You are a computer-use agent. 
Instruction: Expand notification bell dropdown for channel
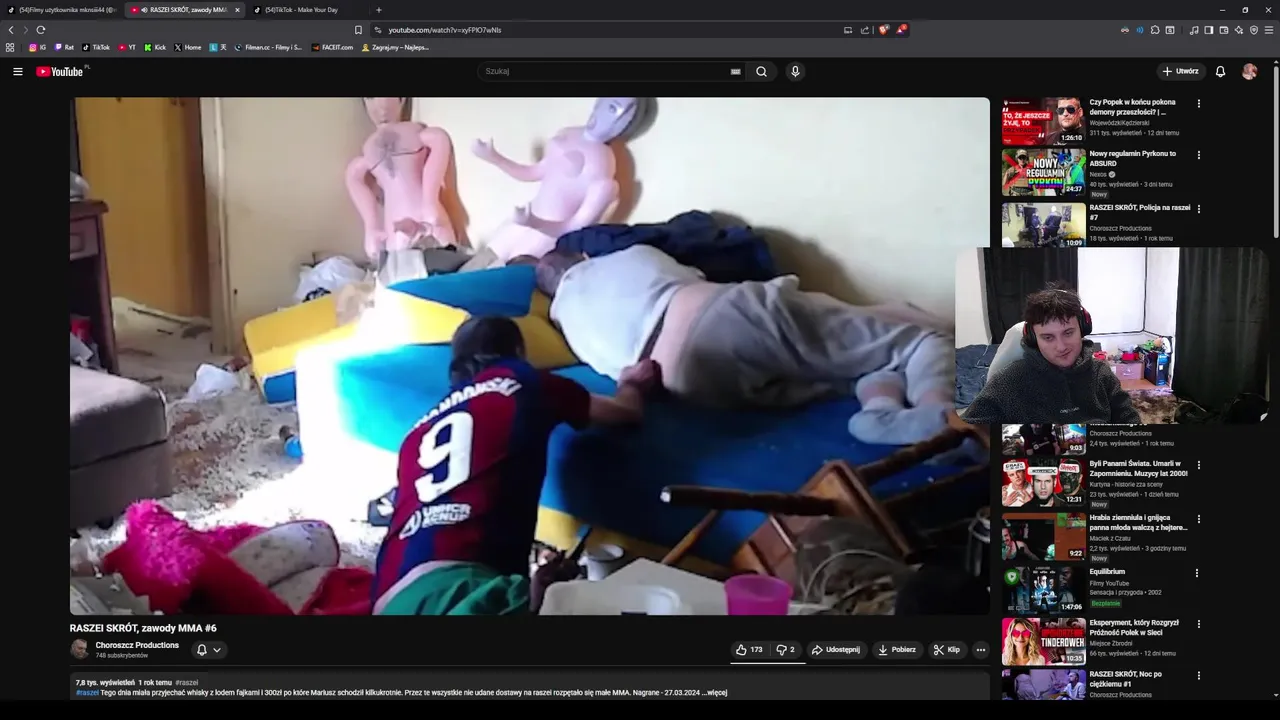click(216, 650)
